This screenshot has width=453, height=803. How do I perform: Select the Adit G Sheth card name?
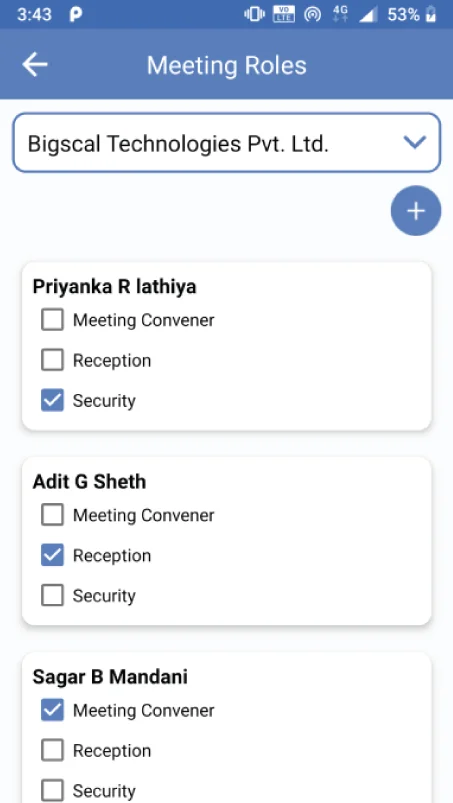(x=90, y=482)
